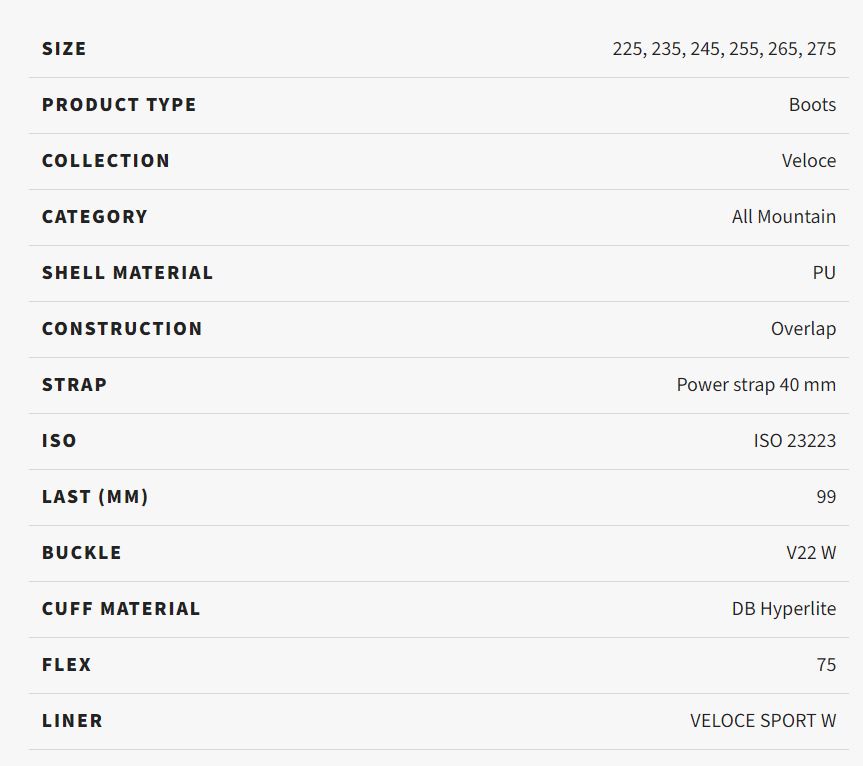Viewport: 863px width, 766px height.
Task: Click the All Mountain category value
Action: pos(784,217)
